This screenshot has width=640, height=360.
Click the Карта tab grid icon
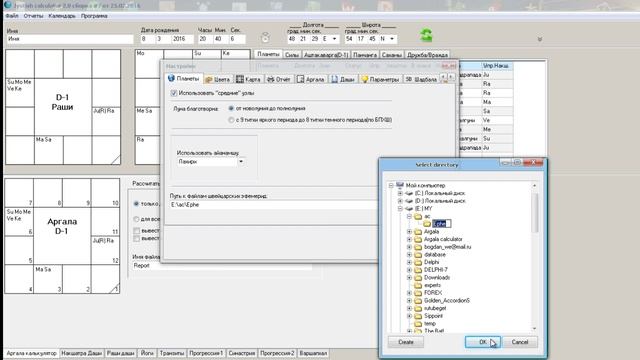(x=240, y=79)
